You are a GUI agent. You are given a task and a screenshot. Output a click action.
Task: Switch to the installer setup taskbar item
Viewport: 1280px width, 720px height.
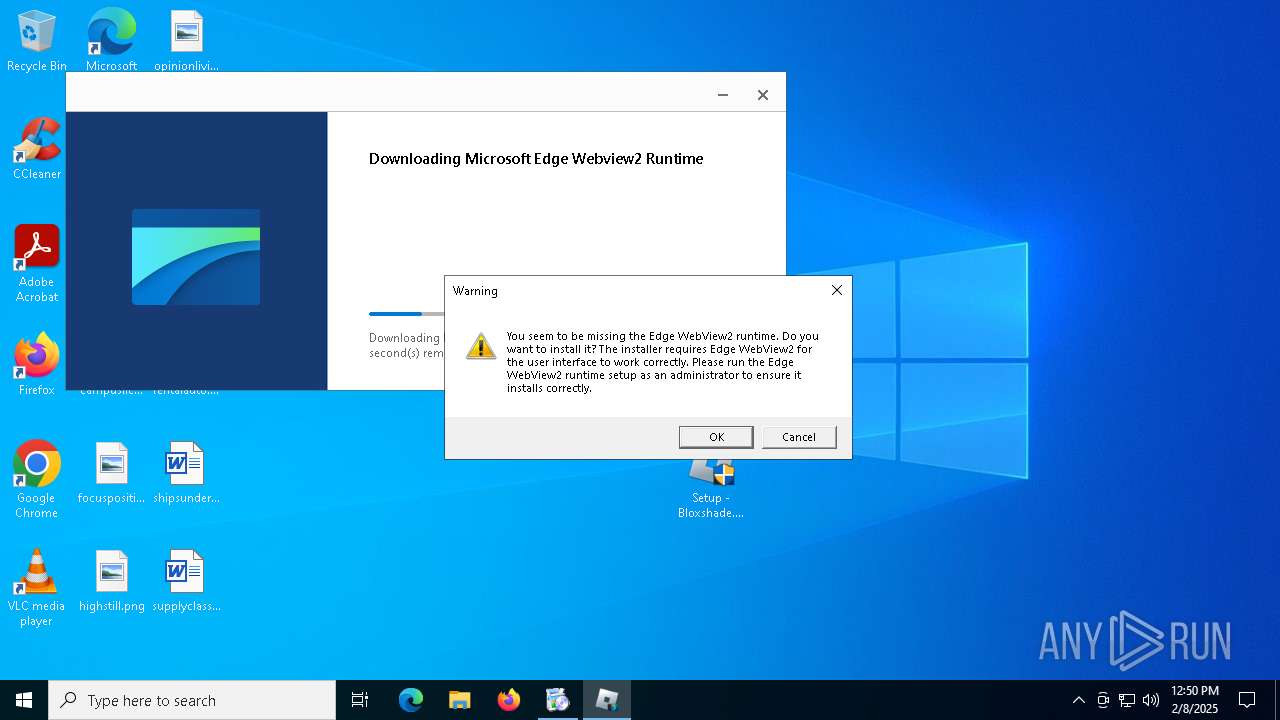558,700
